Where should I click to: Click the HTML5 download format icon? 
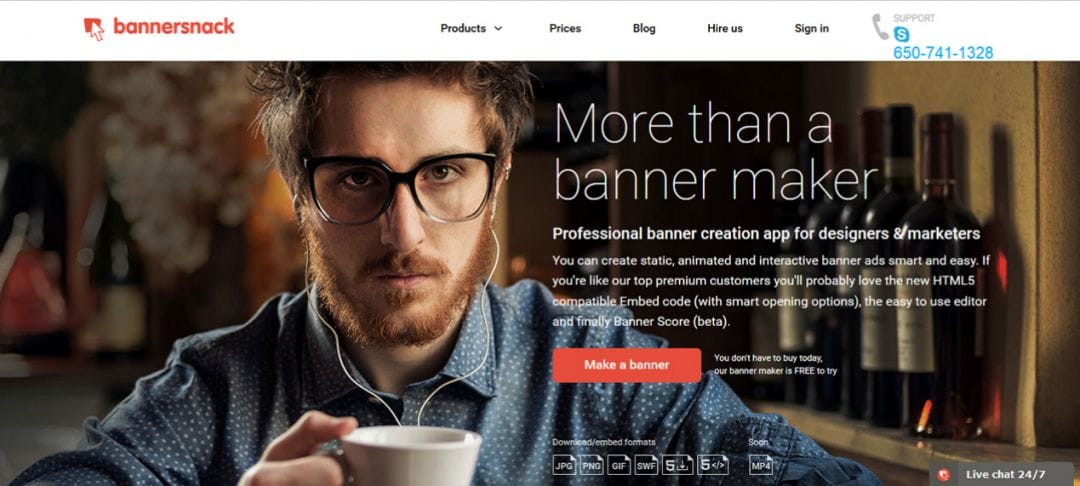click(678, 465)
